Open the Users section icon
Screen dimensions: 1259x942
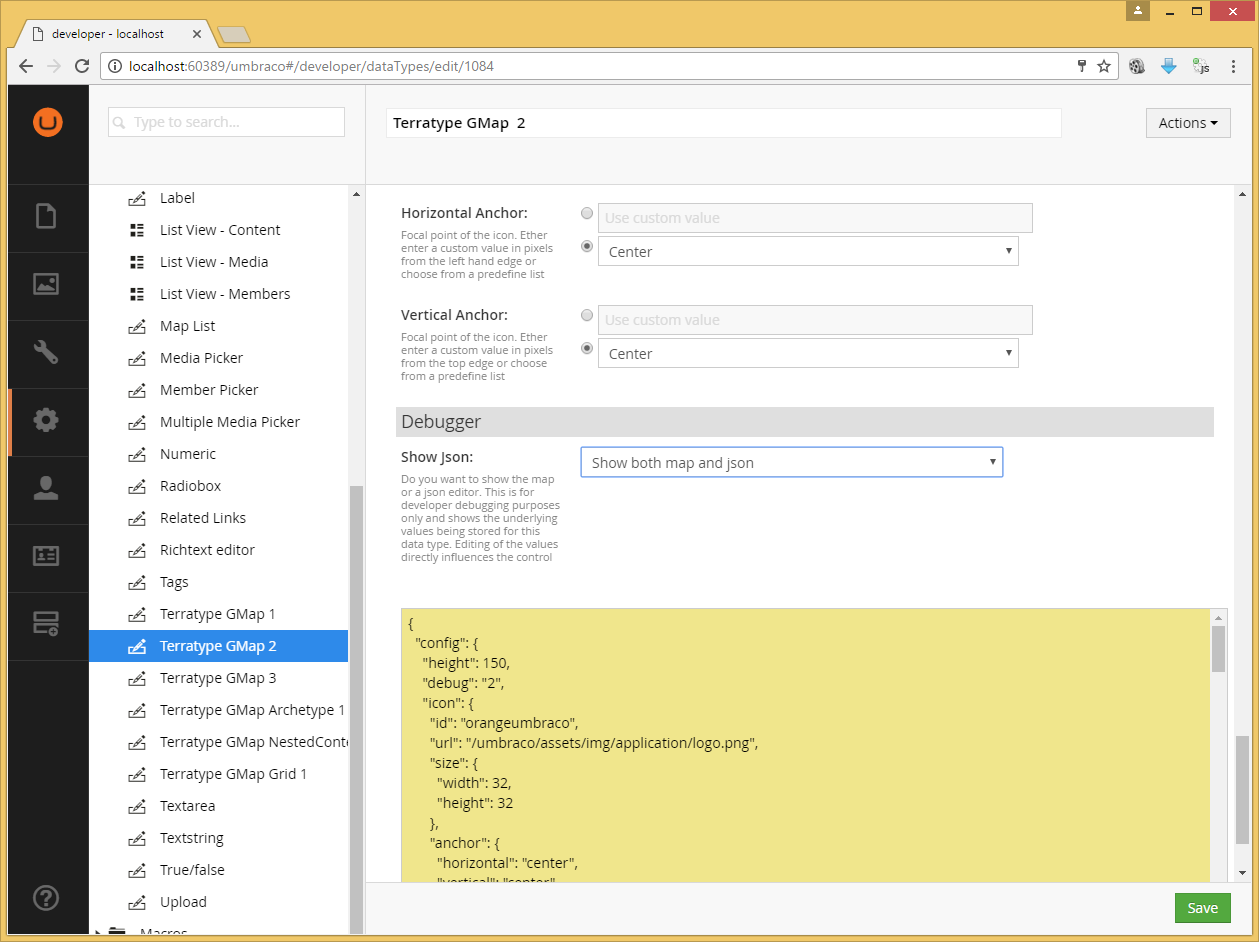pyautogui.click(x=46, y=488)
